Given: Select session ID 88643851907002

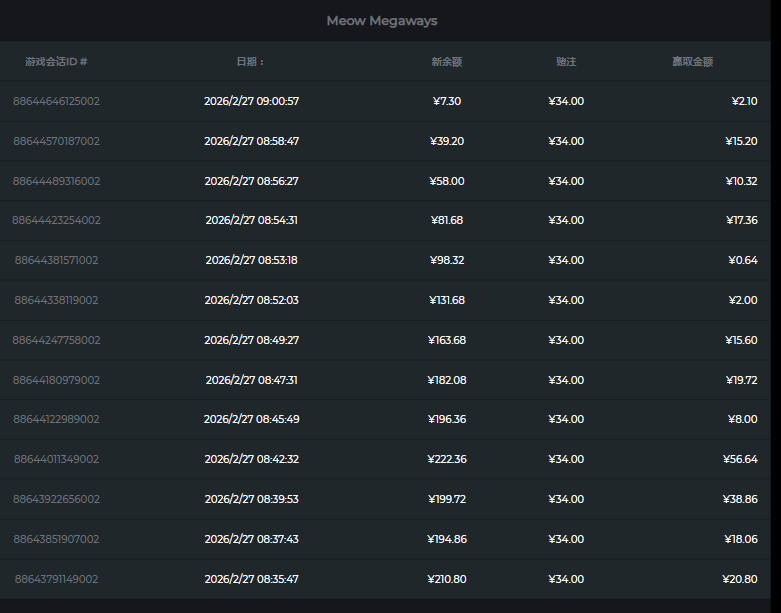Looking at the screenshot, I should (x=56, y=539).
